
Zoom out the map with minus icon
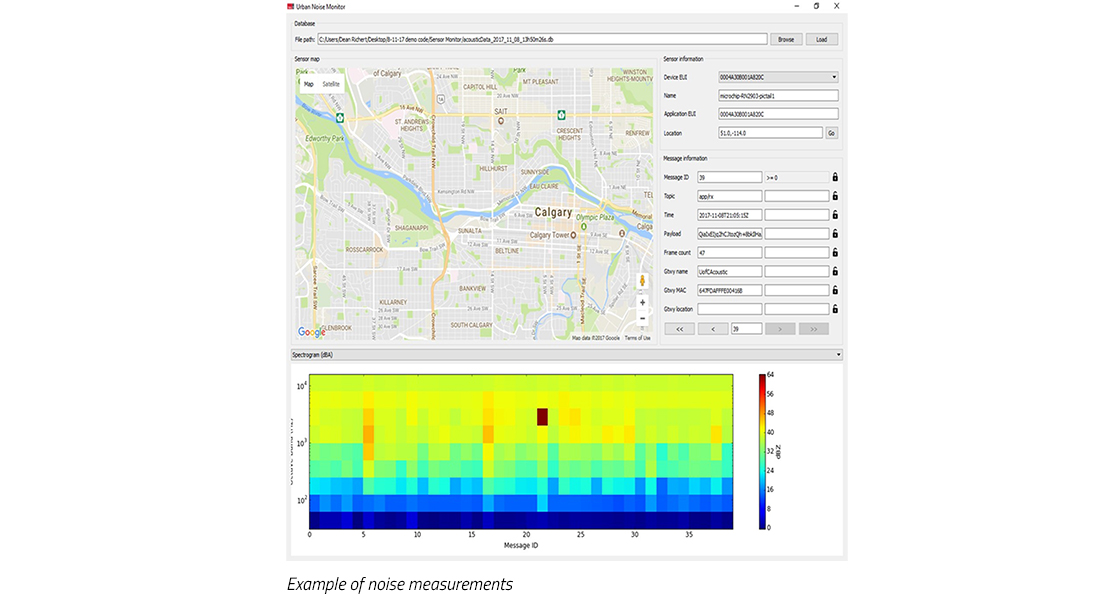642,319
